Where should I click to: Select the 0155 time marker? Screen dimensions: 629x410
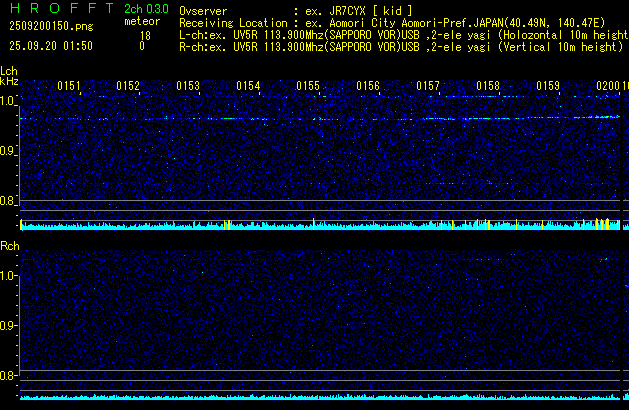click(308, 86)
